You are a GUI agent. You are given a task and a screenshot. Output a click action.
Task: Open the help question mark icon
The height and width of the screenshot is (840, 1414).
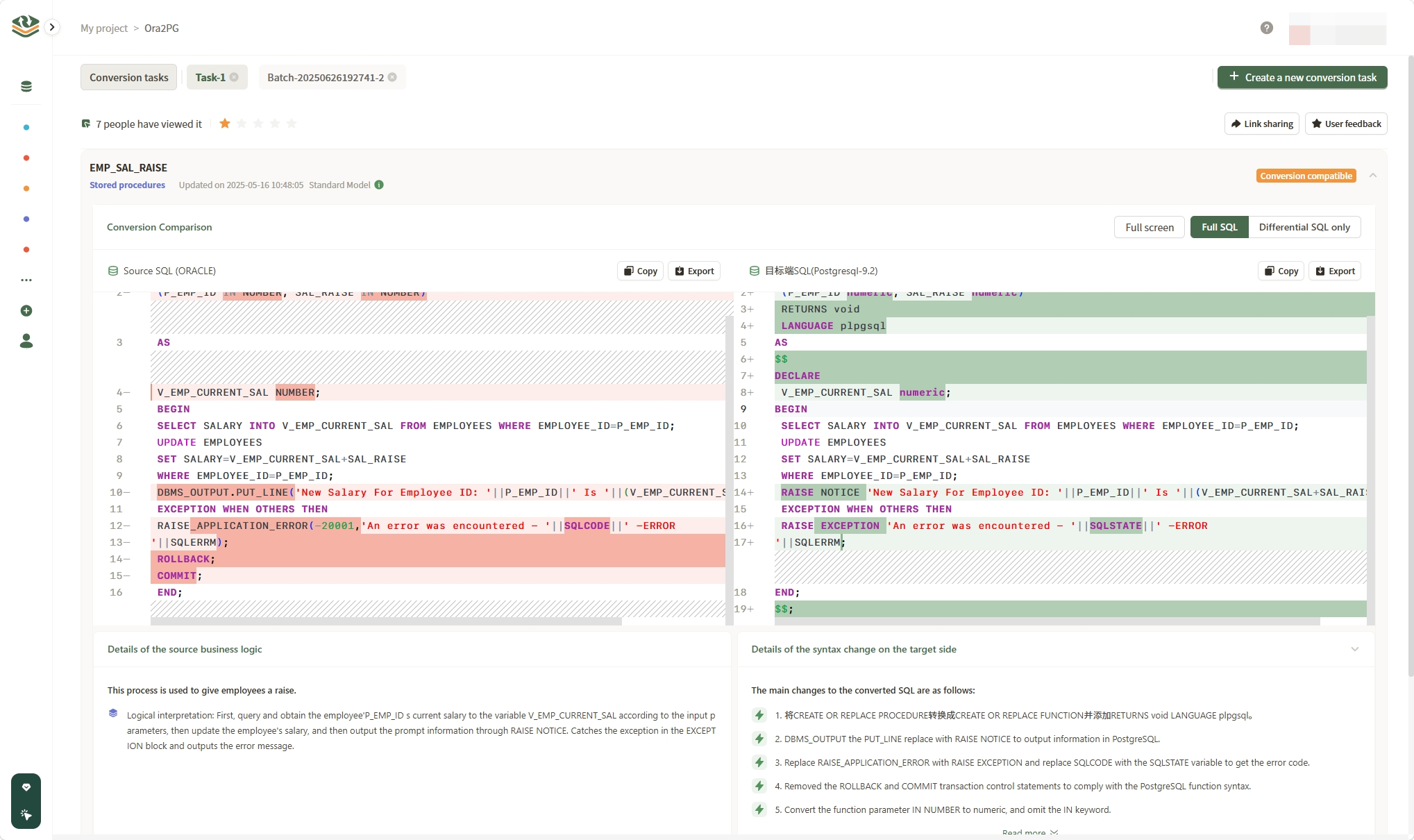[x=1267, y=28]
